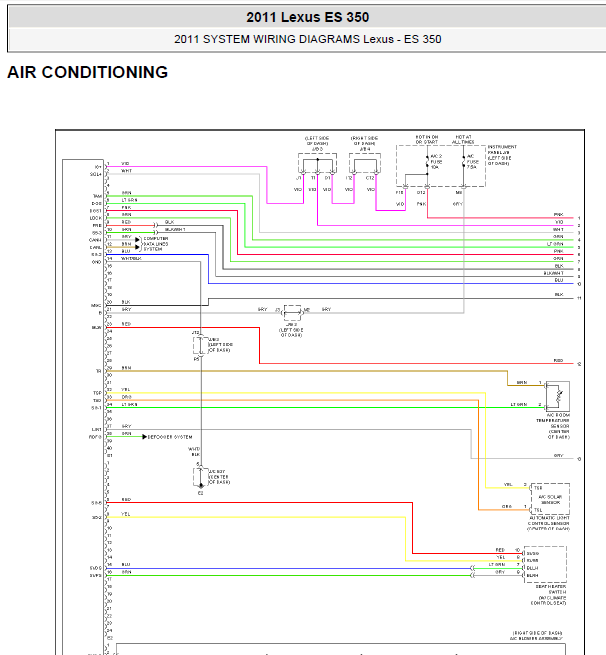Click the 'HOT IN ON OR START' label
606x655 pixels.
click(427, 140)
